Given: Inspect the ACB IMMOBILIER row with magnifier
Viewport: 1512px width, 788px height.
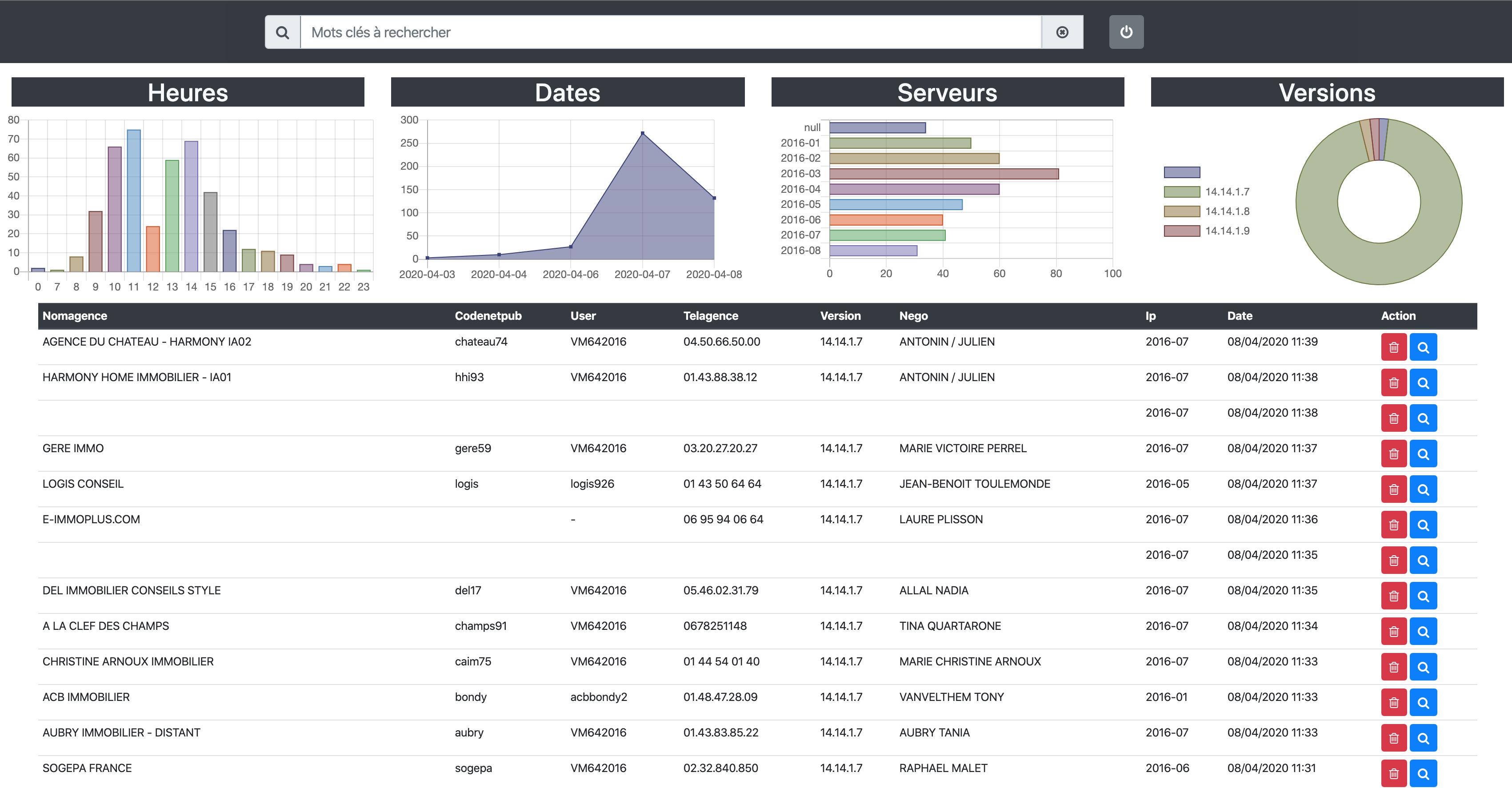Looking at the screenshot, I should tap(1423, 703).
